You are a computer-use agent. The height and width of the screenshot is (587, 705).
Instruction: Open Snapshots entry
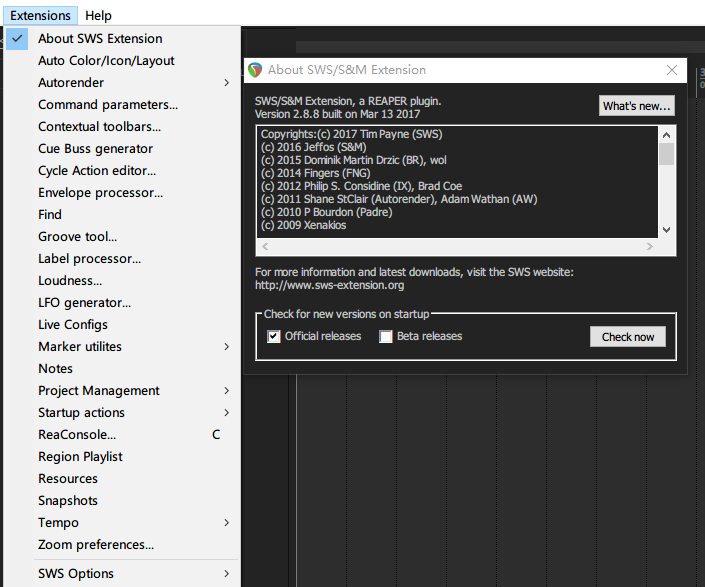coord(122,501)
